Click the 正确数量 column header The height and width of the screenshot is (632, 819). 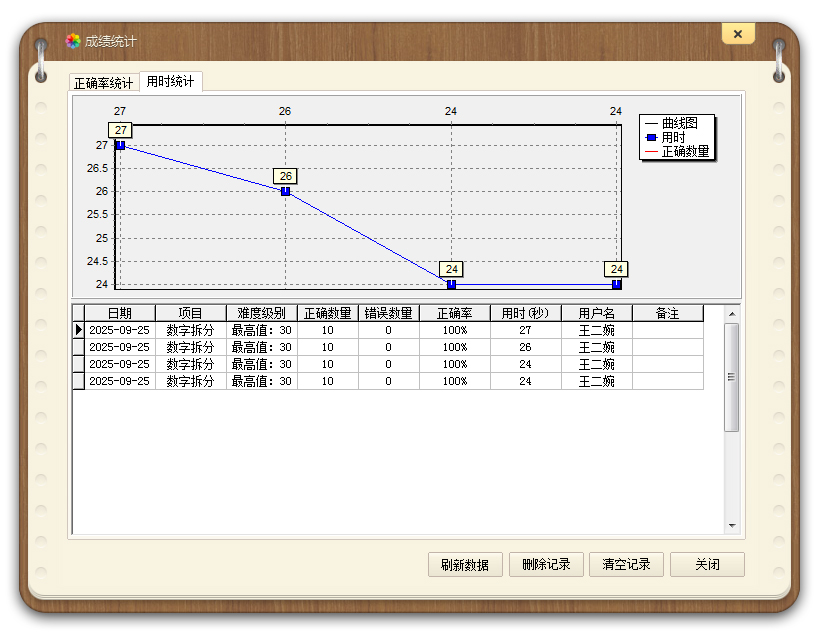click(328, 313)
